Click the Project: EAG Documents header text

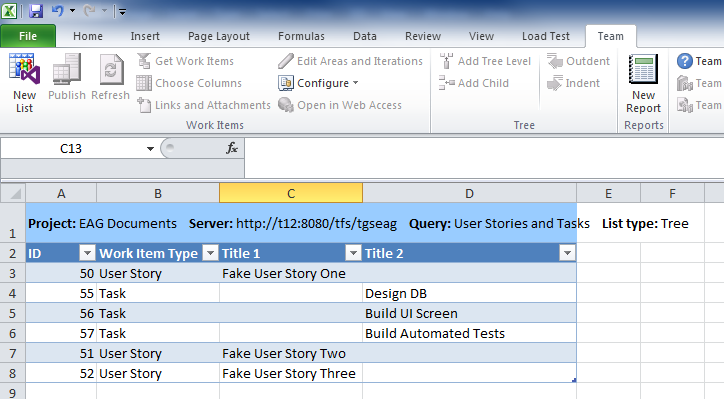103,224
